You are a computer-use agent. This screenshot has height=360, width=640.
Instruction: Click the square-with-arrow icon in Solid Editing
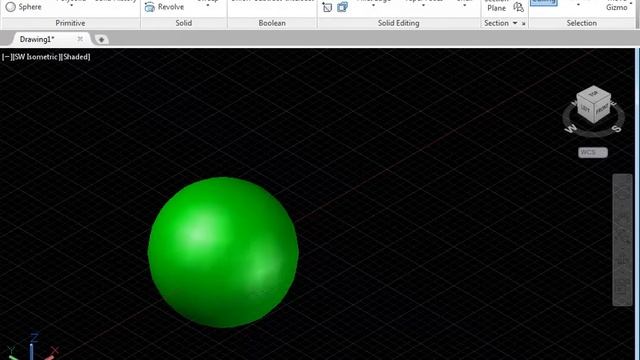pos(327,7)
